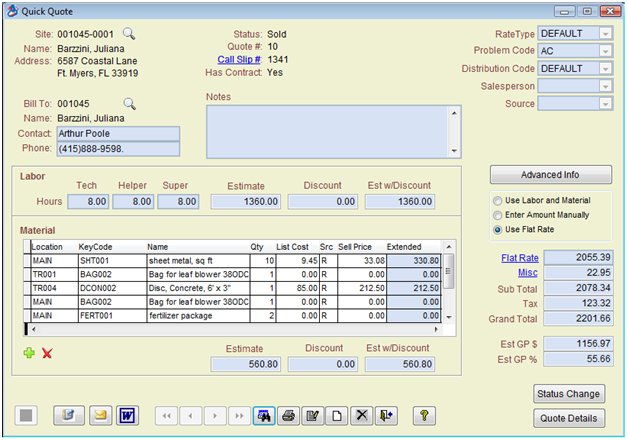The height and width of the screenshot is (440, 628).
Task: Click the help question mark icon
Action: coord(424,415)
